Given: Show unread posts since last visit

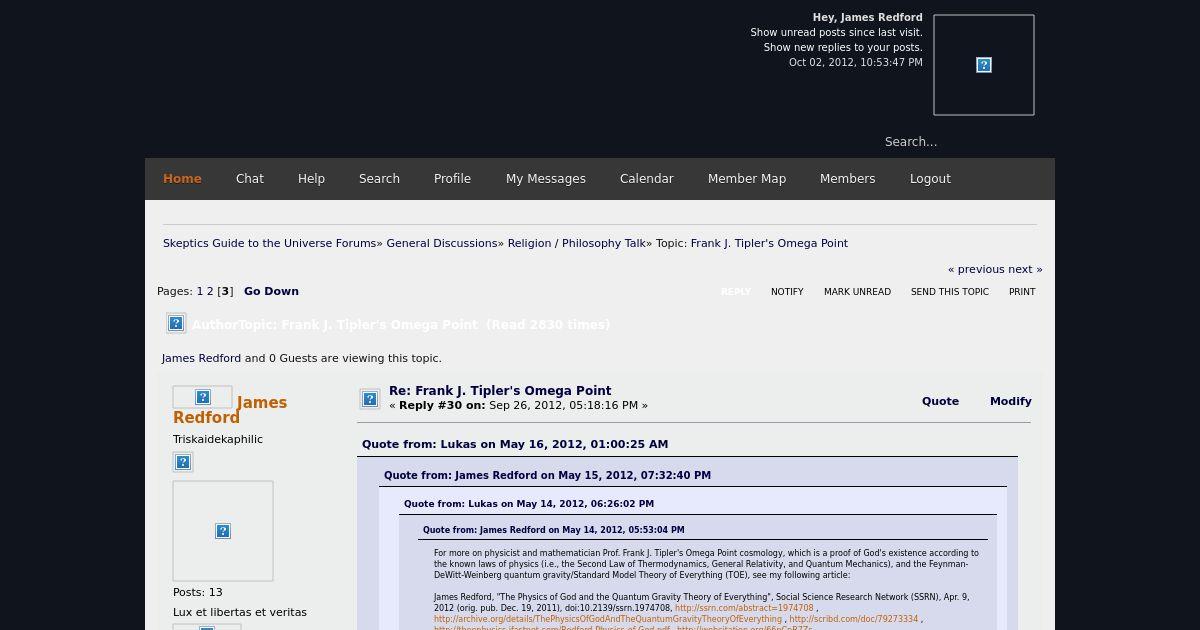Looking at the screenshot, I should point(837,33).
